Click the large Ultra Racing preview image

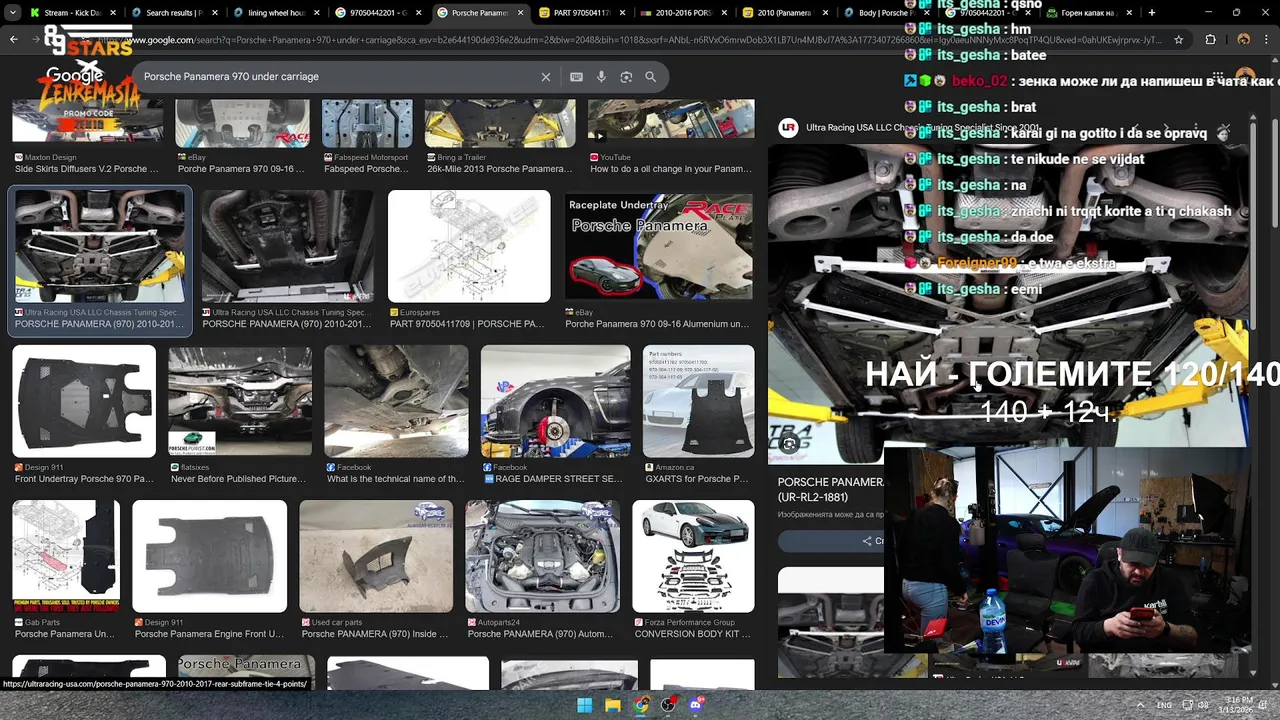[1008, 305]
